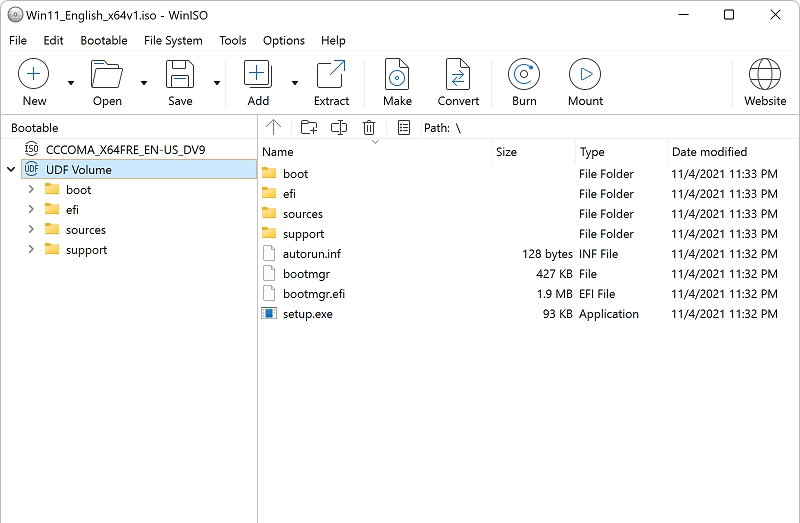The height and width of the screenshot is (523, 800).
Task: Open the File System menu
Action: click(173, 40)
